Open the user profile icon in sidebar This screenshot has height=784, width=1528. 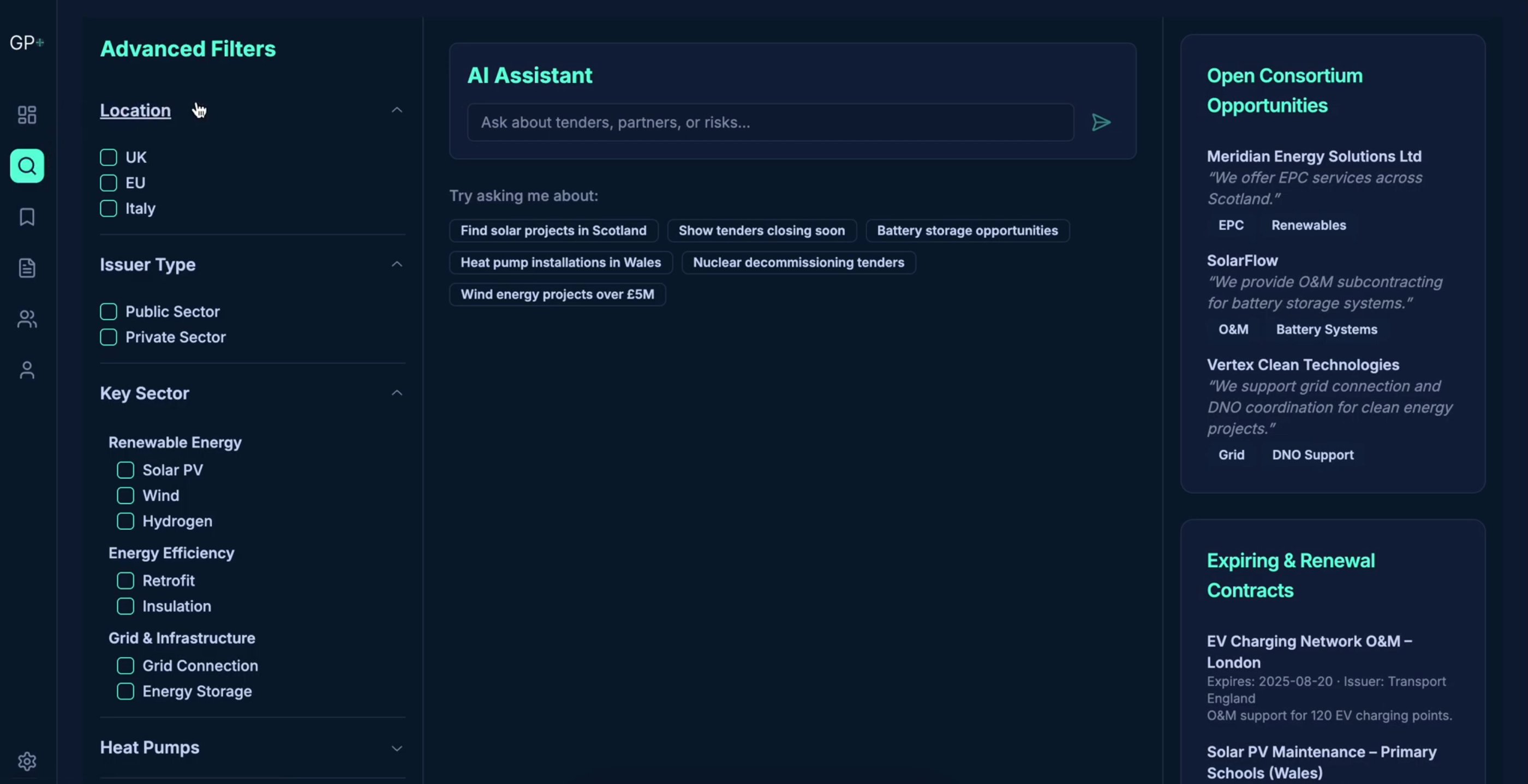coord(27,370)
